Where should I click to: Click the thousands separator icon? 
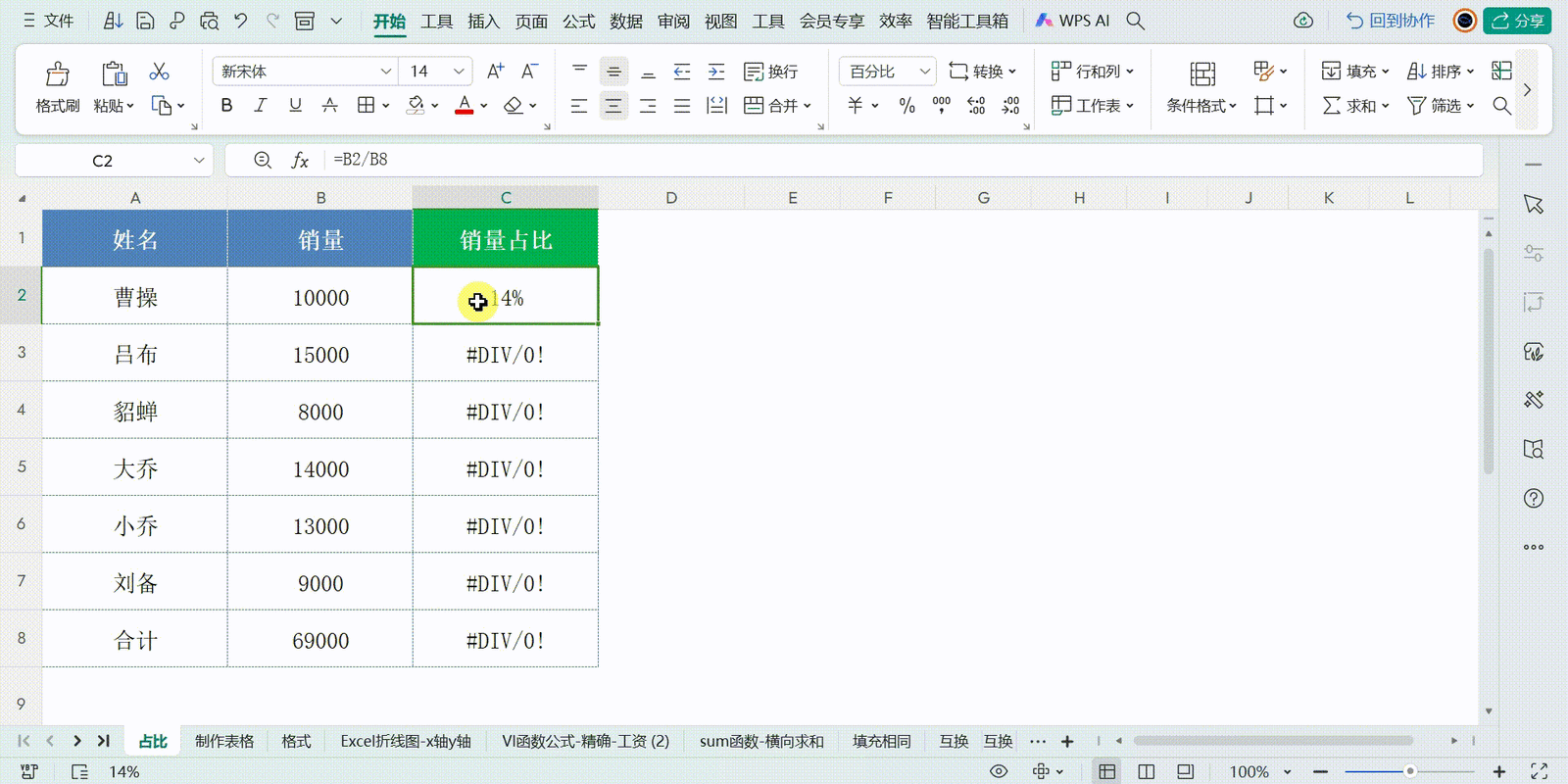[x=942, y=105]
